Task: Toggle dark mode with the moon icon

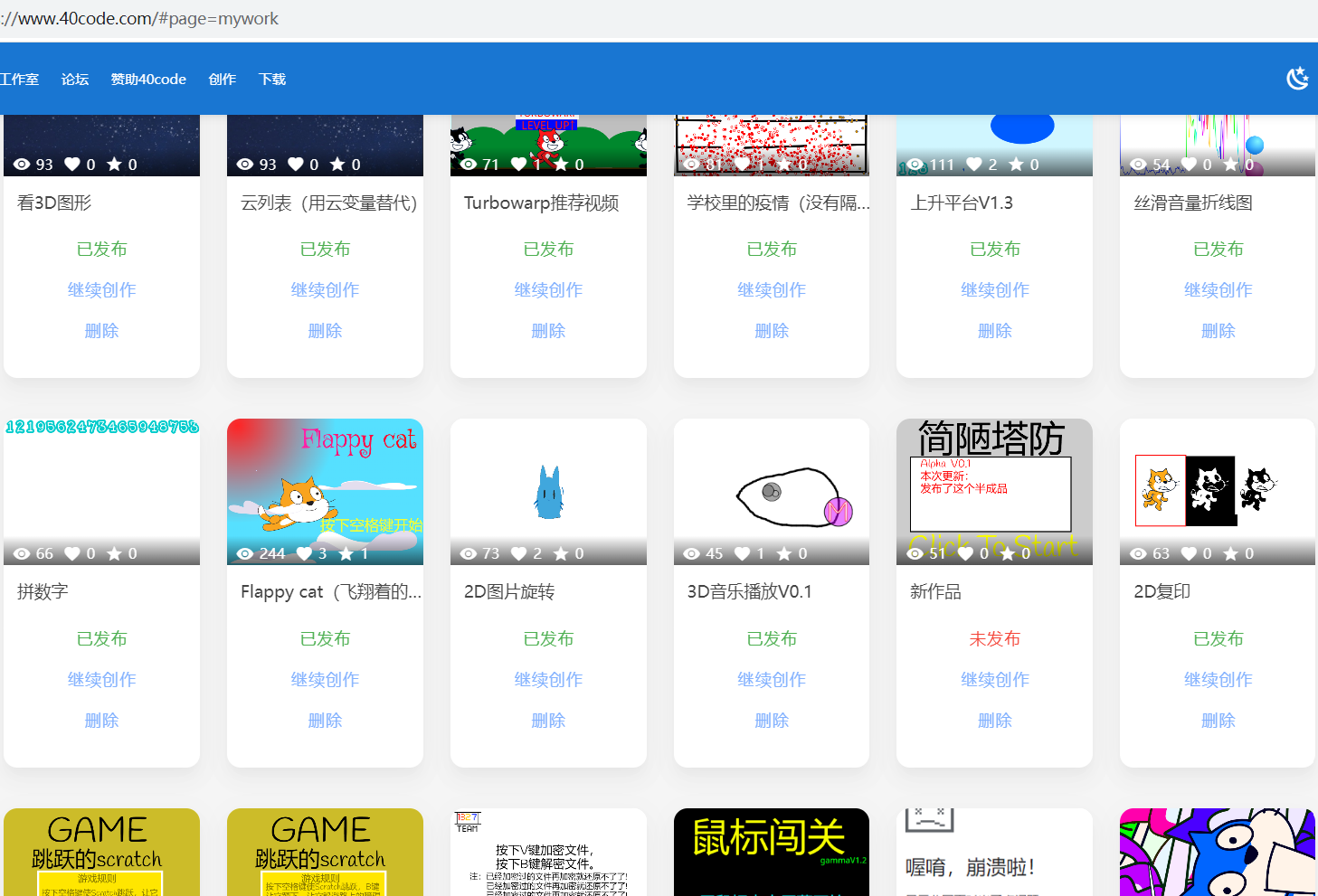Action: [x=1297, y=79]
